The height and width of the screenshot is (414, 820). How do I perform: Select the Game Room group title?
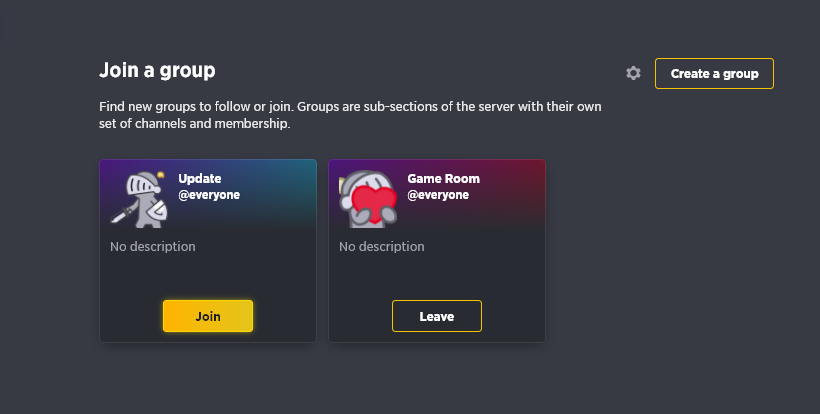(x=443, y=179)
